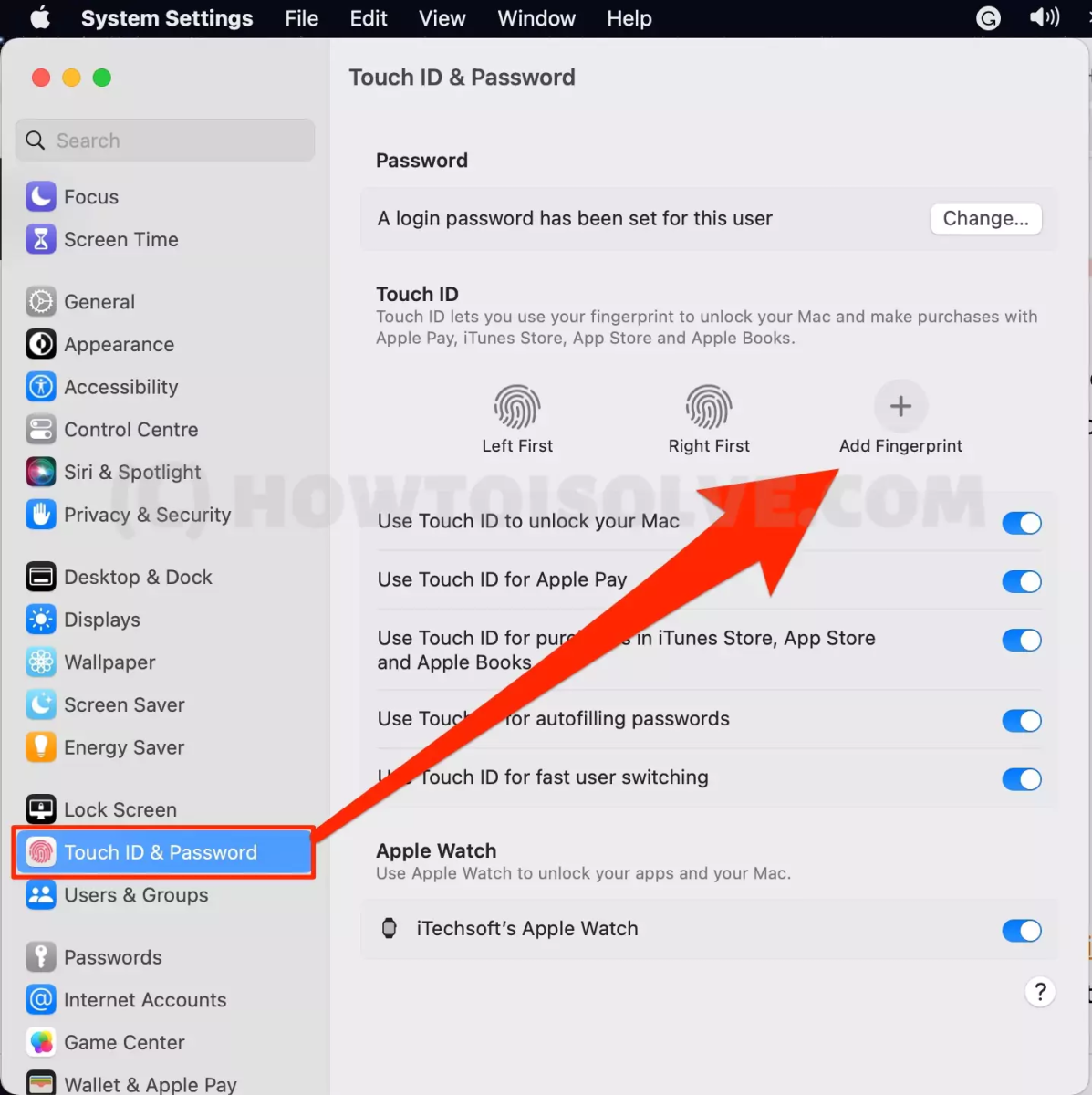This screenshot has width=1092, height=1095.
Task: Select the Game Center icon
Action: pyautogui.click(x=41, y=1042)
